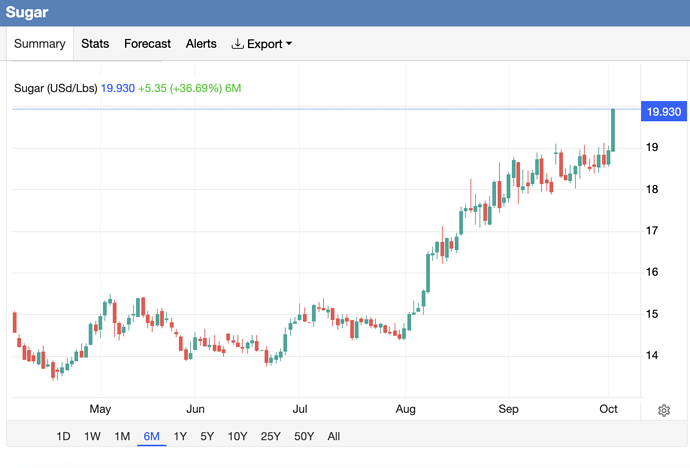Click the 15 price axis label

pyautogui.click(x=652, y=314)
